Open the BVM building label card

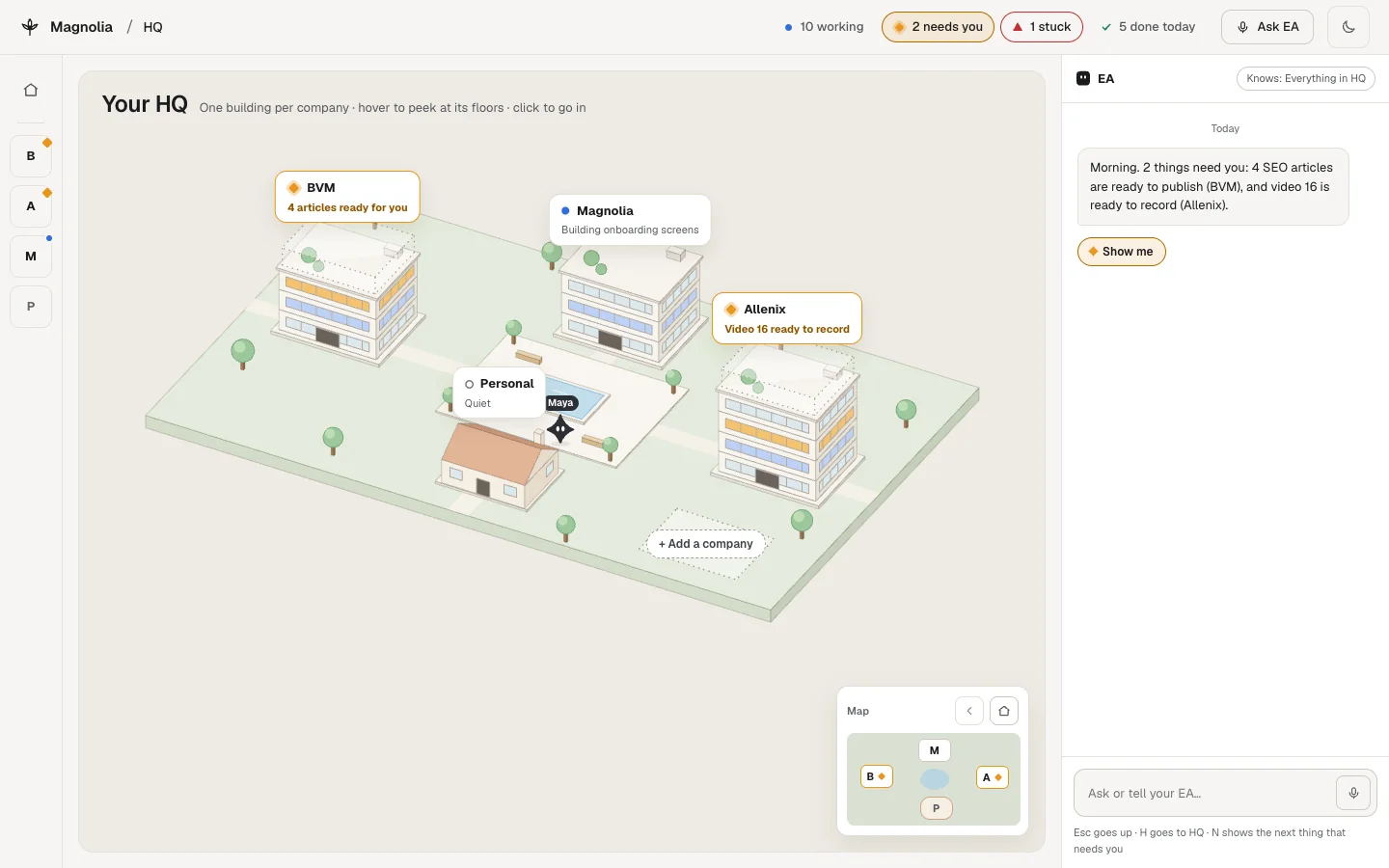[347, 197]
